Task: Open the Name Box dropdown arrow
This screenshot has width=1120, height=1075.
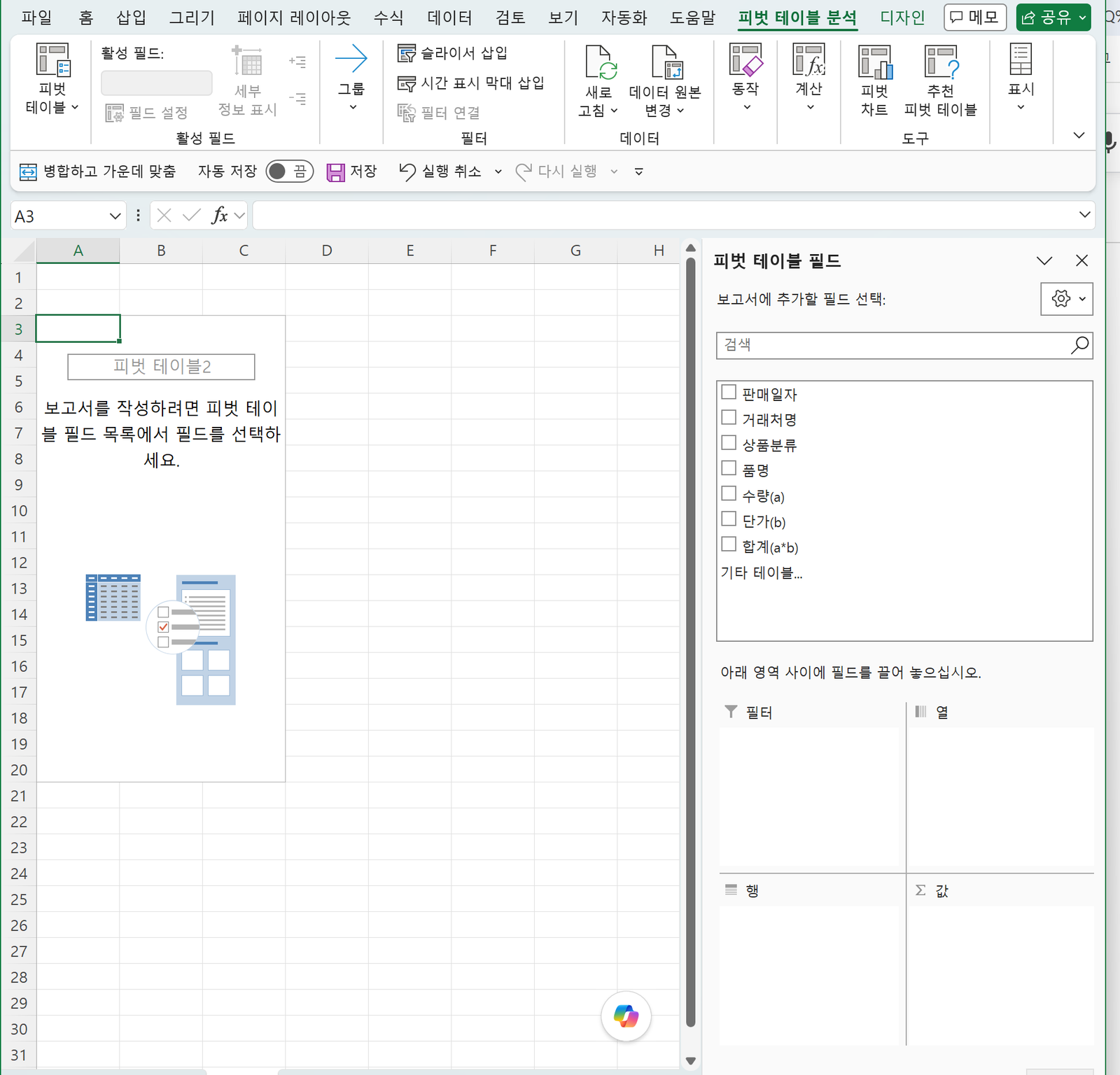Action: [115, 216]
